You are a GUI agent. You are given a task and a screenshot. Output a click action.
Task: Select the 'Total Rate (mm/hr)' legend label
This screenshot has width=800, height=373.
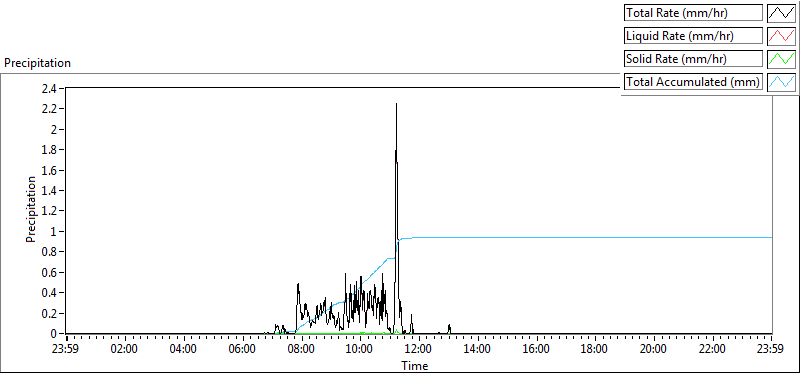coord(694,13)
